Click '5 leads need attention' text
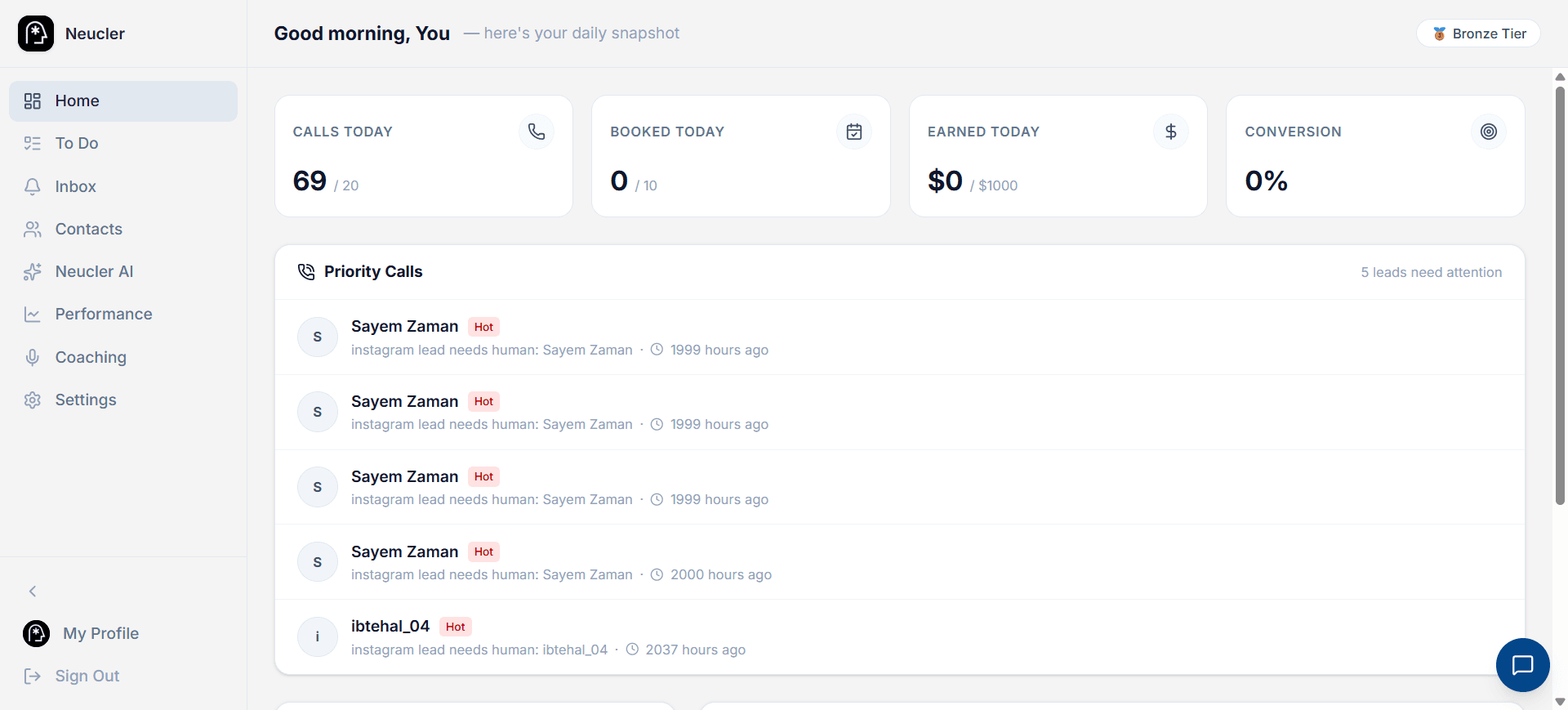The height and width of the screenshot is (710, 1568). click(x=1431, y=272)
